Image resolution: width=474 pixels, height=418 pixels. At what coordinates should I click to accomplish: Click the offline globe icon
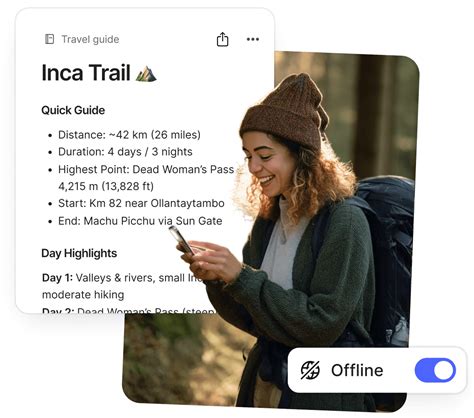click(x=310, y=370)
